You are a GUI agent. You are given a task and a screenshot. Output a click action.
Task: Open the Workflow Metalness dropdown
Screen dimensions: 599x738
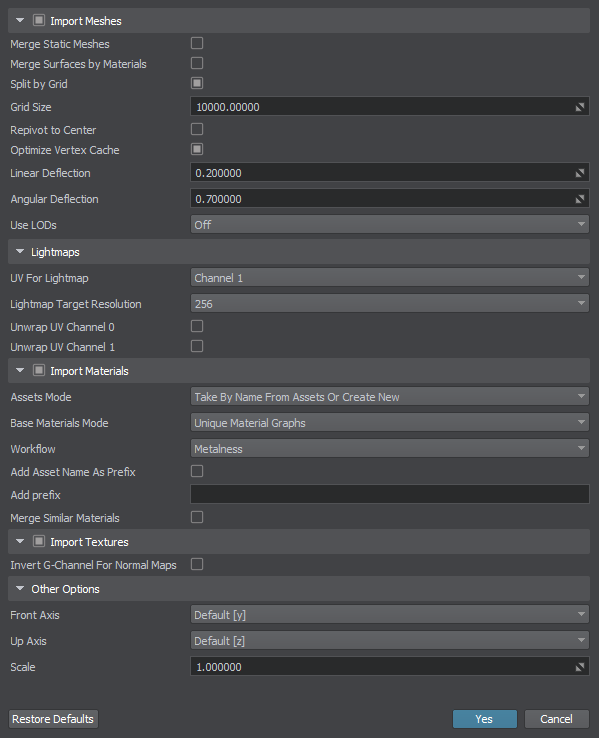pos(390,449)
